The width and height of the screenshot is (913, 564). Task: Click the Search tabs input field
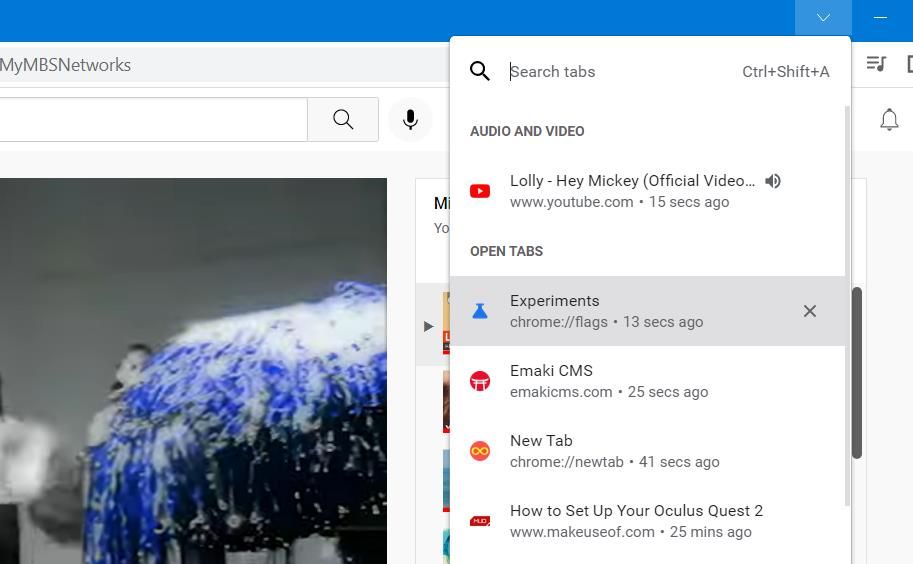(623, 72)
